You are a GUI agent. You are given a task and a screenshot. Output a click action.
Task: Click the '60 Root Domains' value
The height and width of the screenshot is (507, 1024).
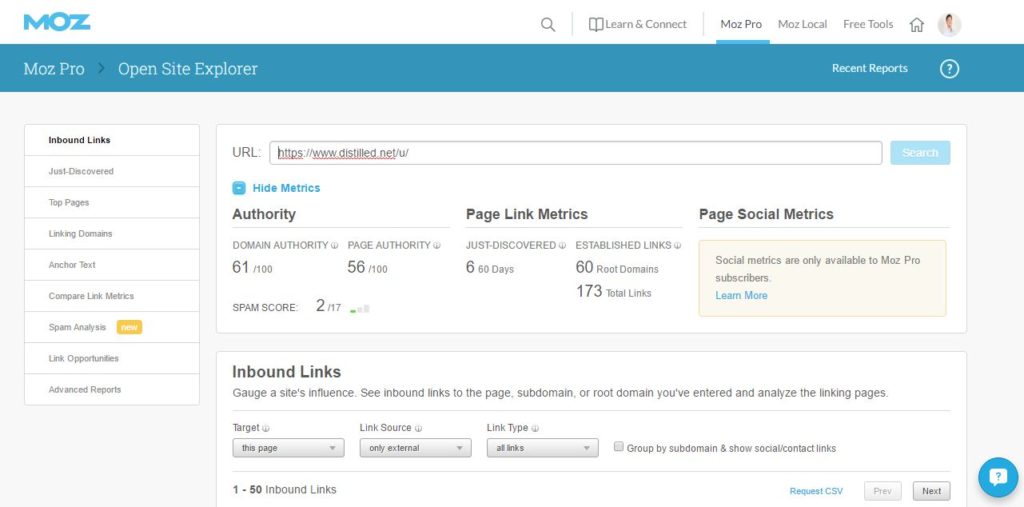(x=617, y=268)
